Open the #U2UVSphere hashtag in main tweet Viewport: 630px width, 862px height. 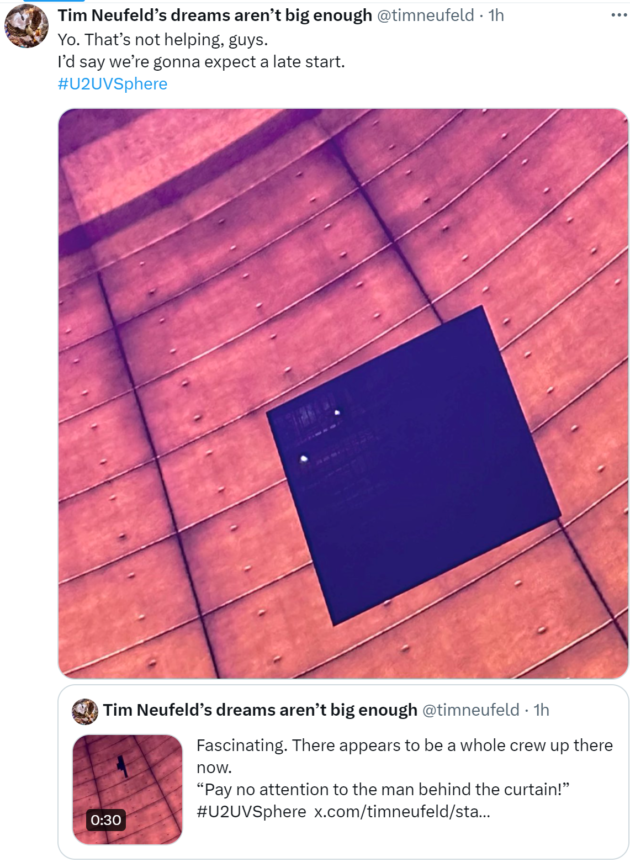[112, 84]
